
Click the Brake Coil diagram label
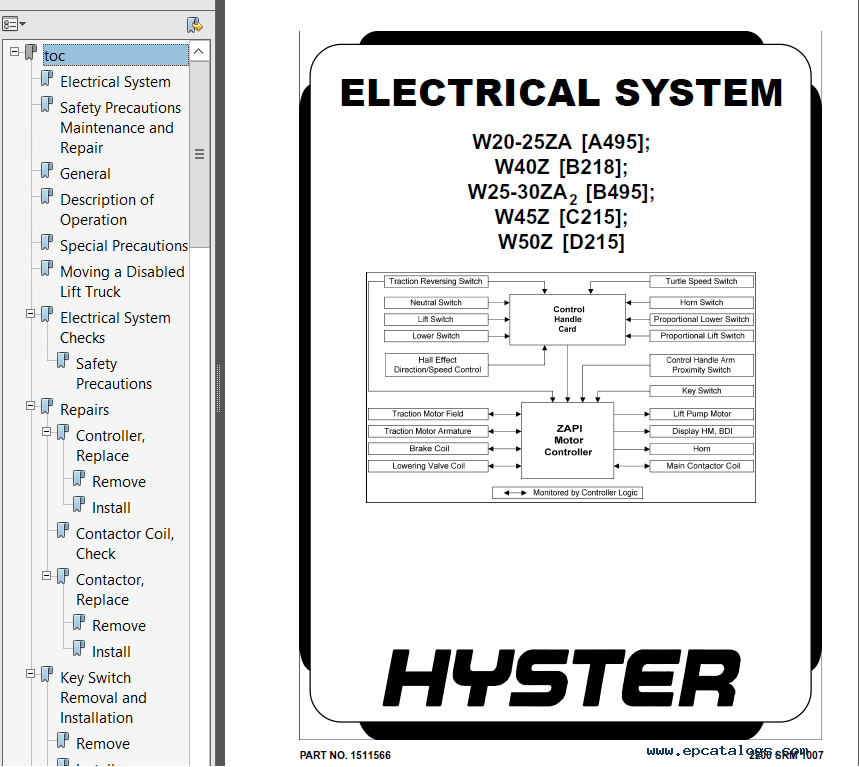click(428, 449)
